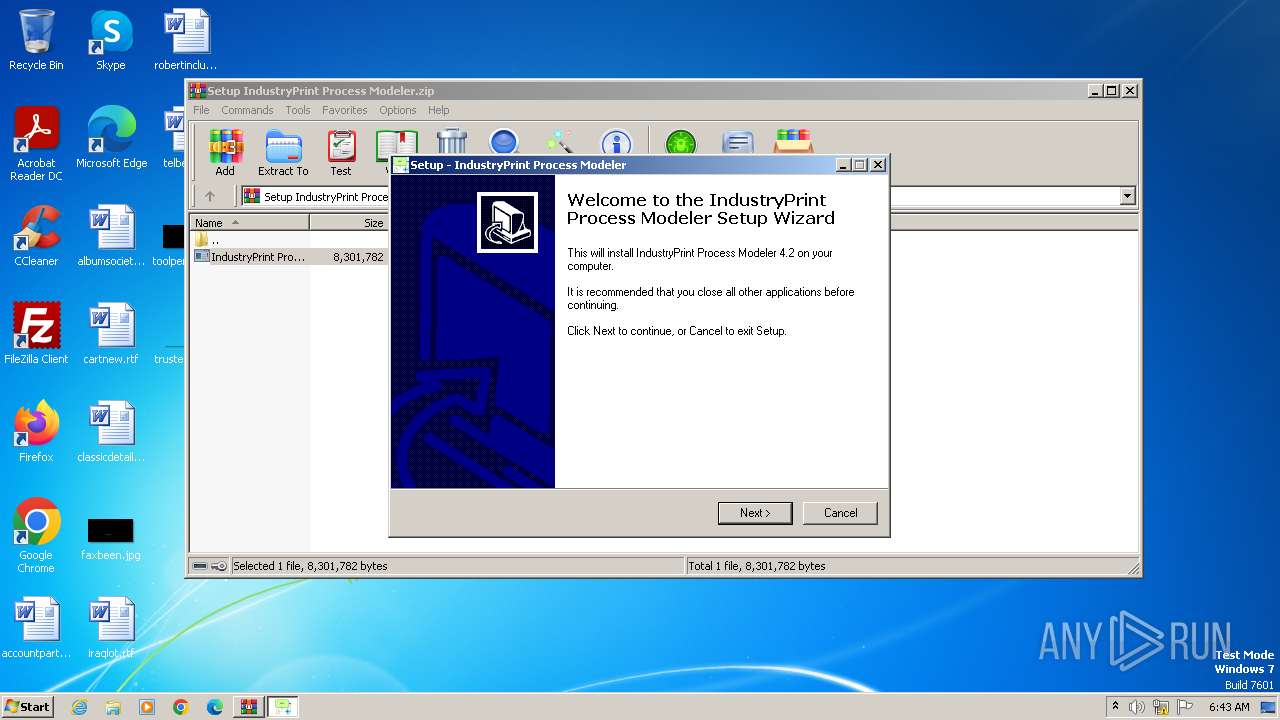Image resolution: width=1280 pixels, height=720 pixels.
Task: Select the cartnew.rtf desktop file
Action: click(111, 334)
